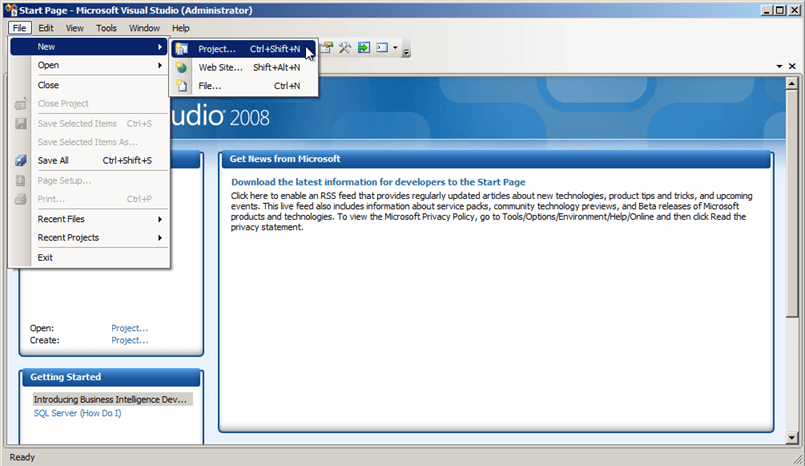Click the grayed Close Project icon
The image size is (805, 466).
pos(21,104)
